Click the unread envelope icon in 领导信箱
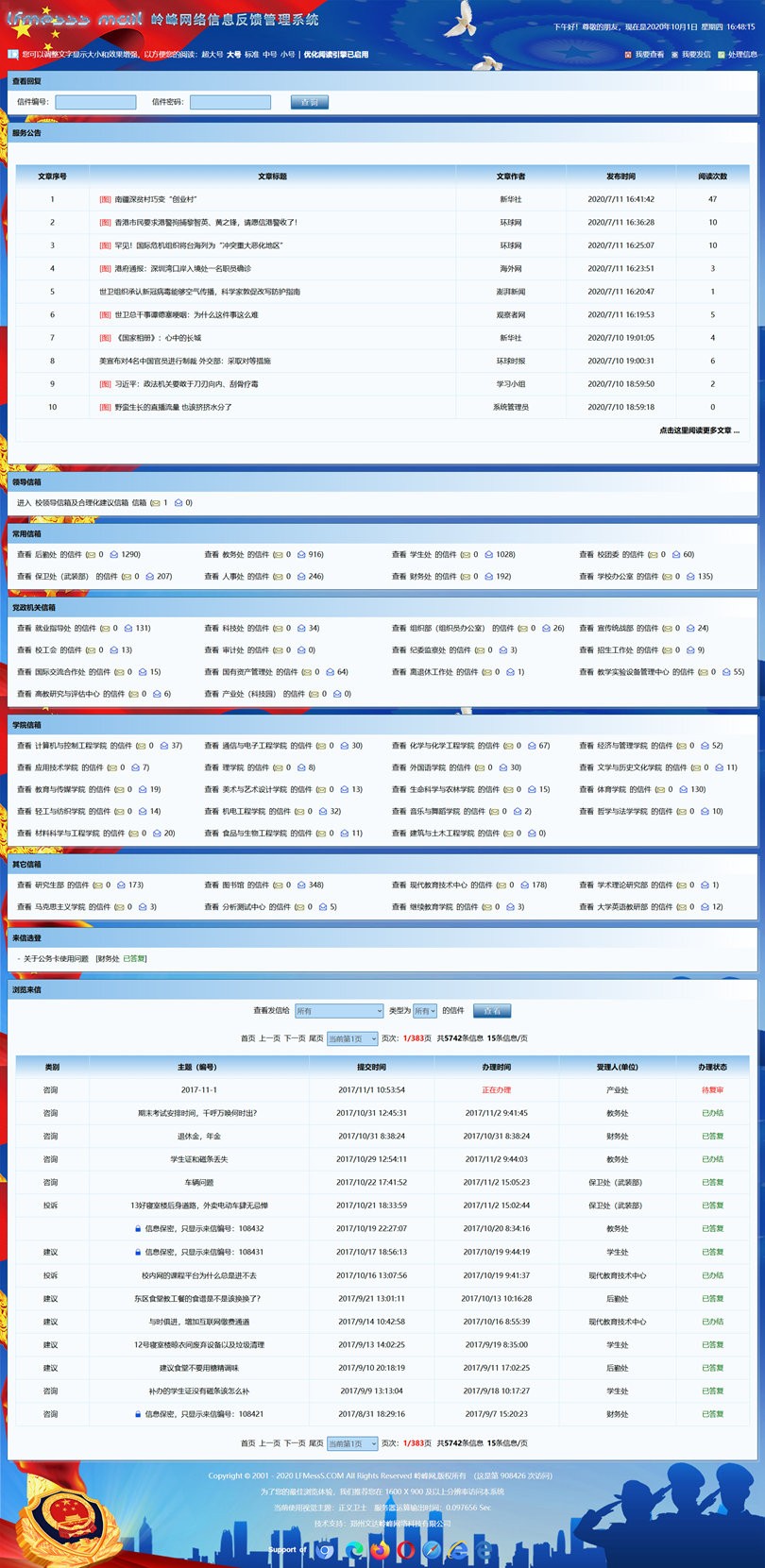This screenshot has width=765, height=1568. 155,503
